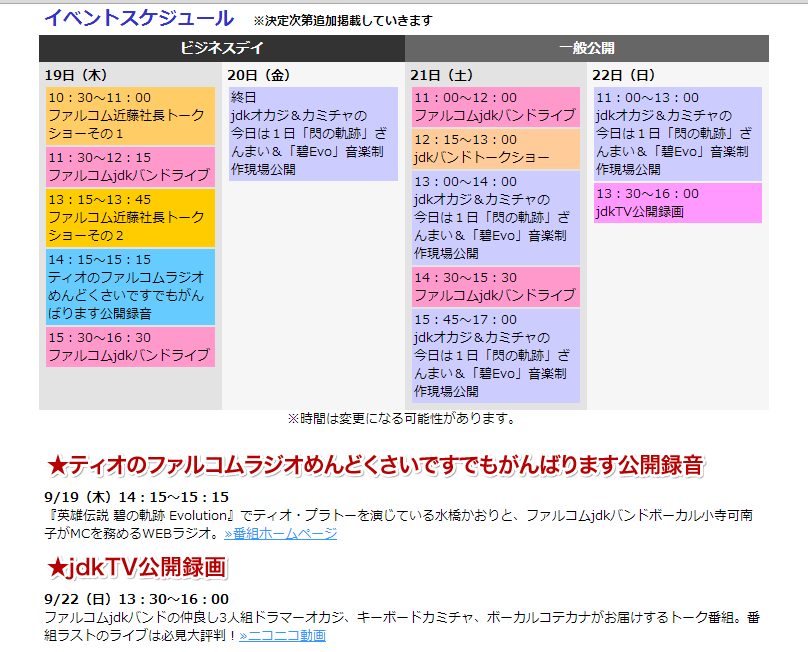Select the 20日（金） column heading
Viewport: 808px width, 652px height.
(x=259, y=75)
